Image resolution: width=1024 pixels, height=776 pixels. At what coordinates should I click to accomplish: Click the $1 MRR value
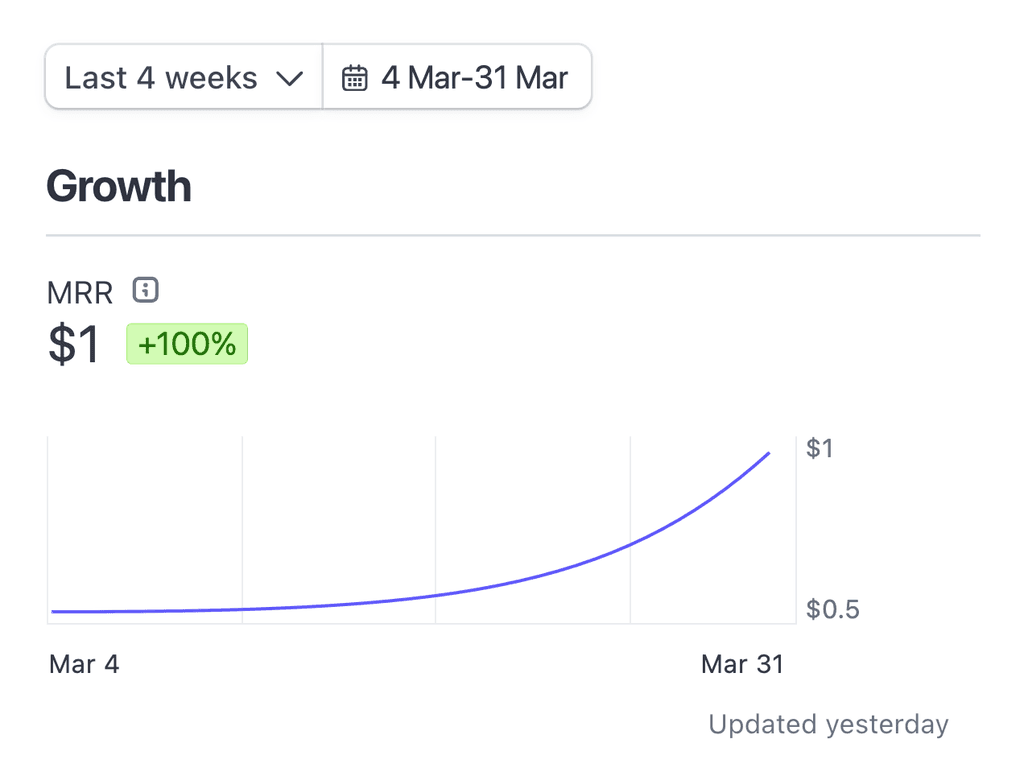pos(74,344)
